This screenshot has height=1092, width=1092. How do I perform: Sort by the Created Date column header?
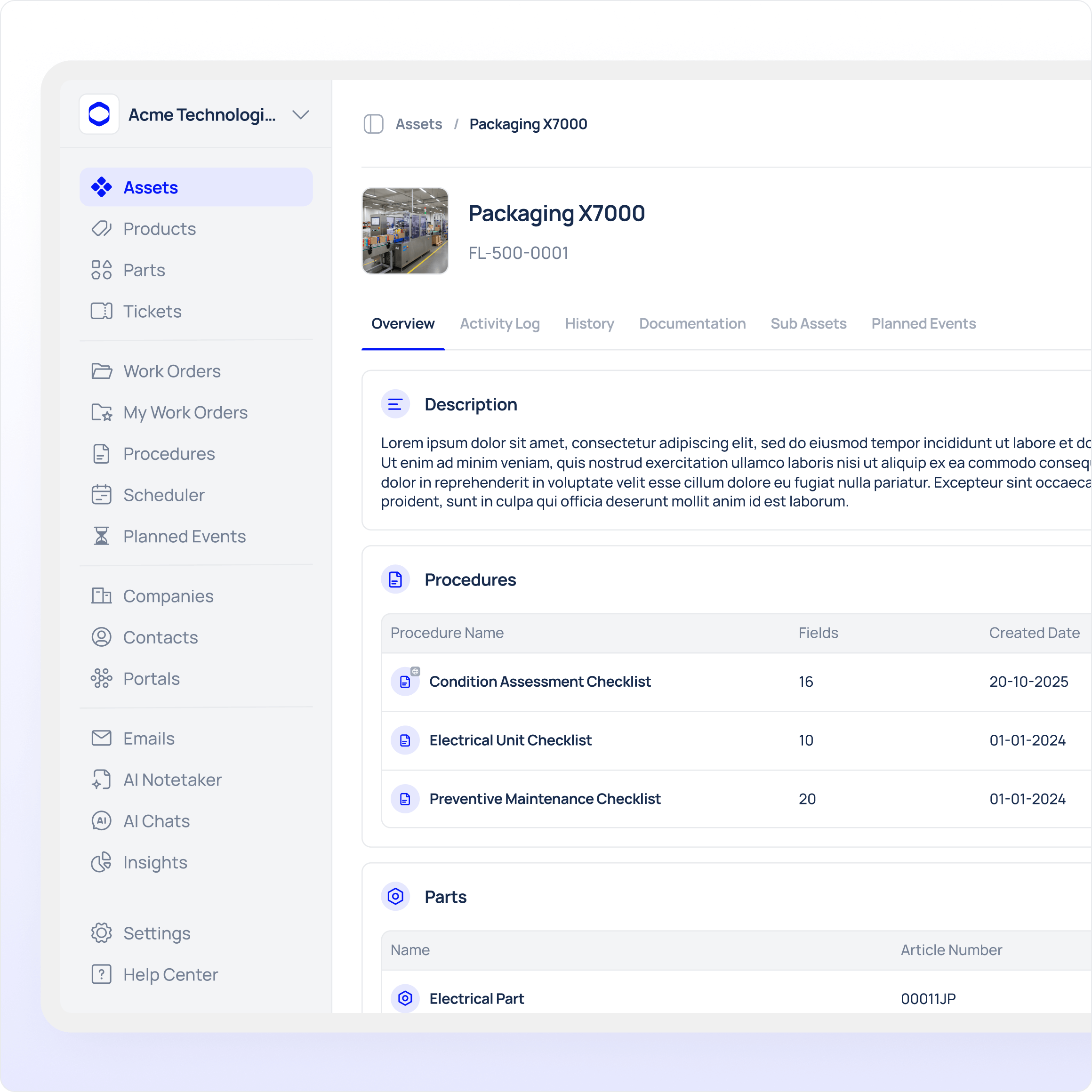point(1034,633)
